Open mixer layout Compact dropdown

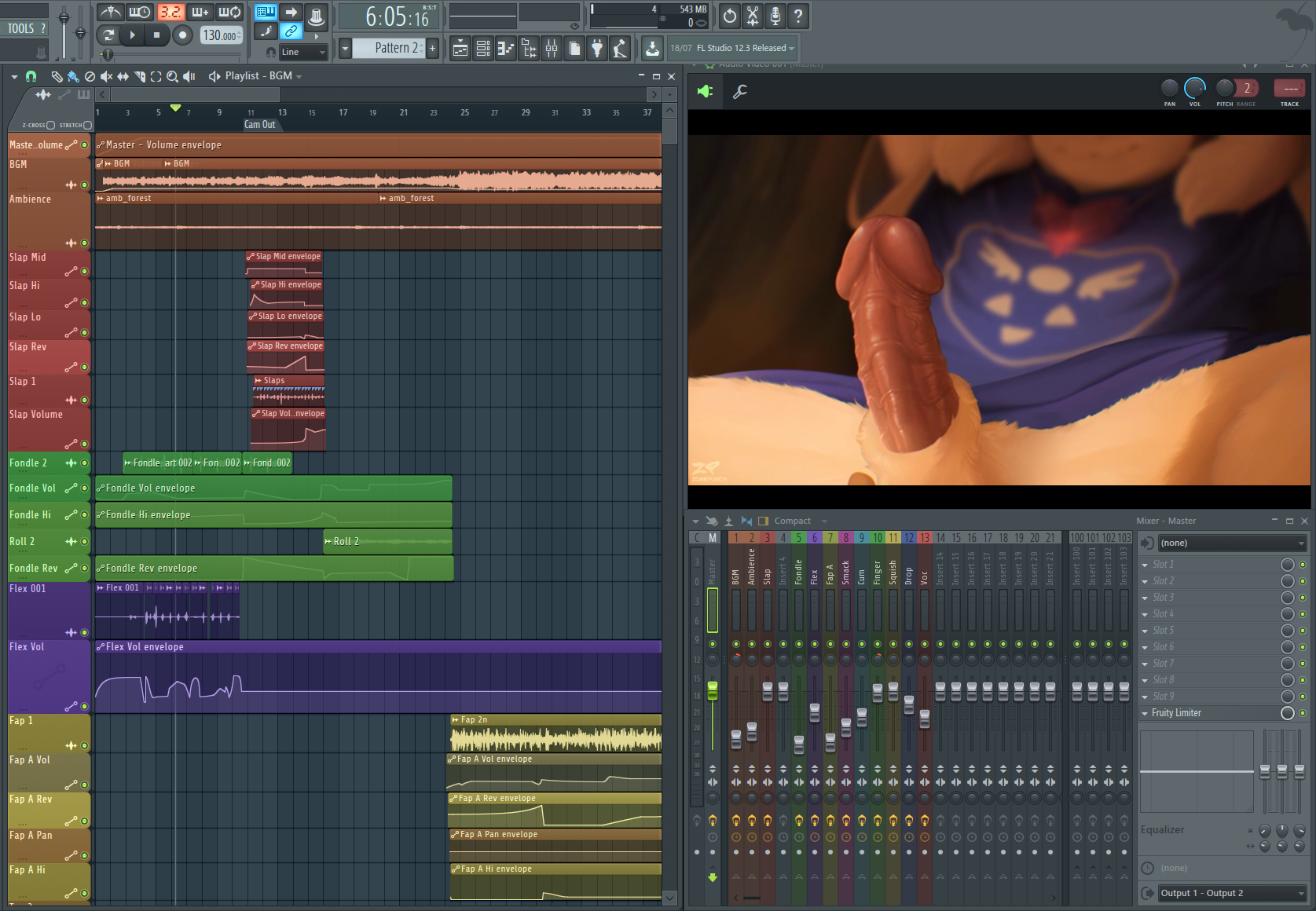tap(801, 521)
